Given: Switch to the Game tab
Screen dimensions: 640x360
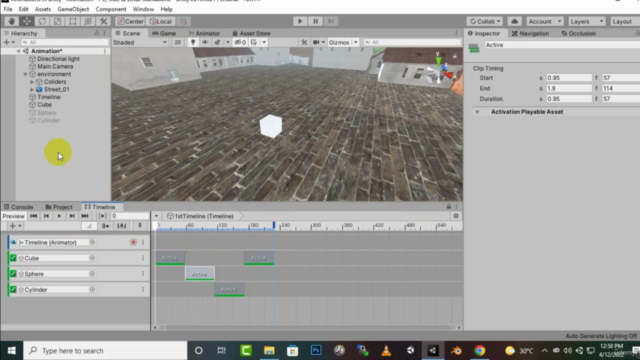Looking at the screenshot, I should pyautogui.click(x=164, y=33).
